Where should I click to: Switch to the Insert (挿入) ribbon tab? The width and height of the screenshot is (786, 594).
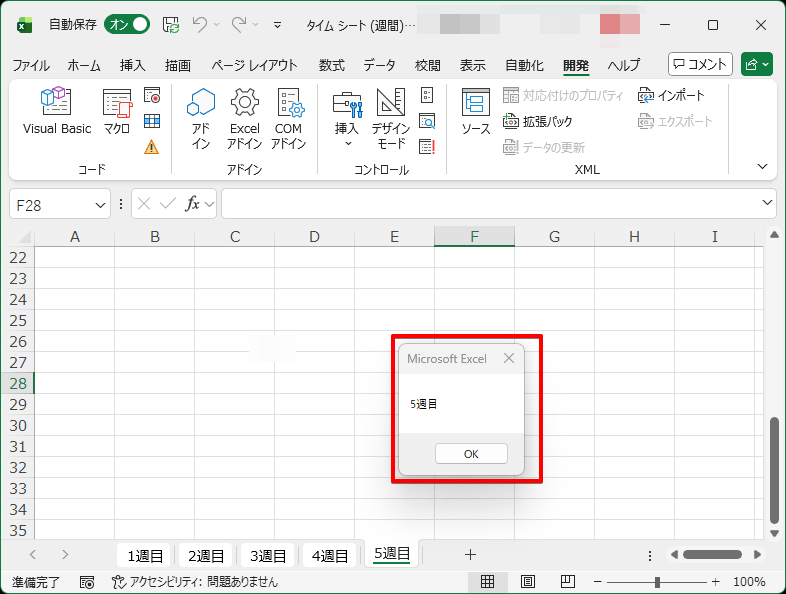[132, 65]
